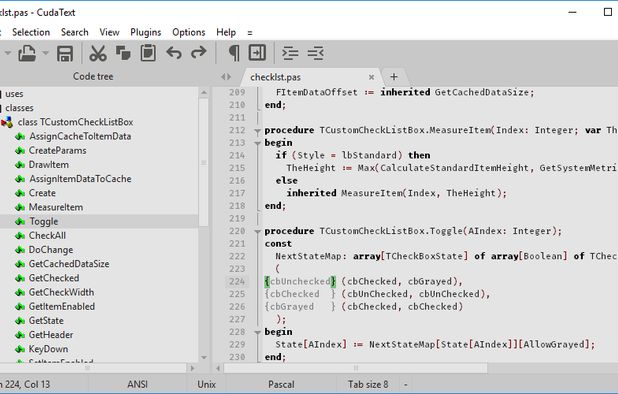
Task: Open the Search menu
Action: [74, 32]
